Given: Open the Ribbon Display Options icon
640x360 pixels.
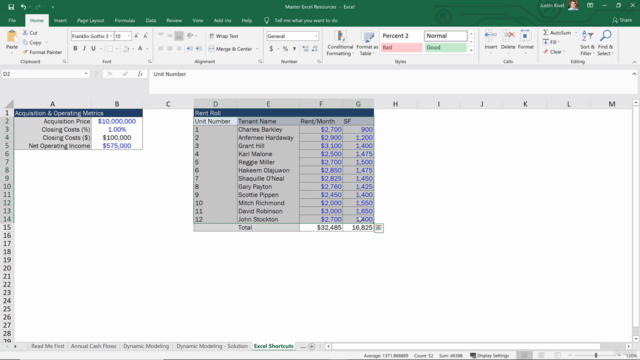Looking at the screenshot, I should pos(590,6).
